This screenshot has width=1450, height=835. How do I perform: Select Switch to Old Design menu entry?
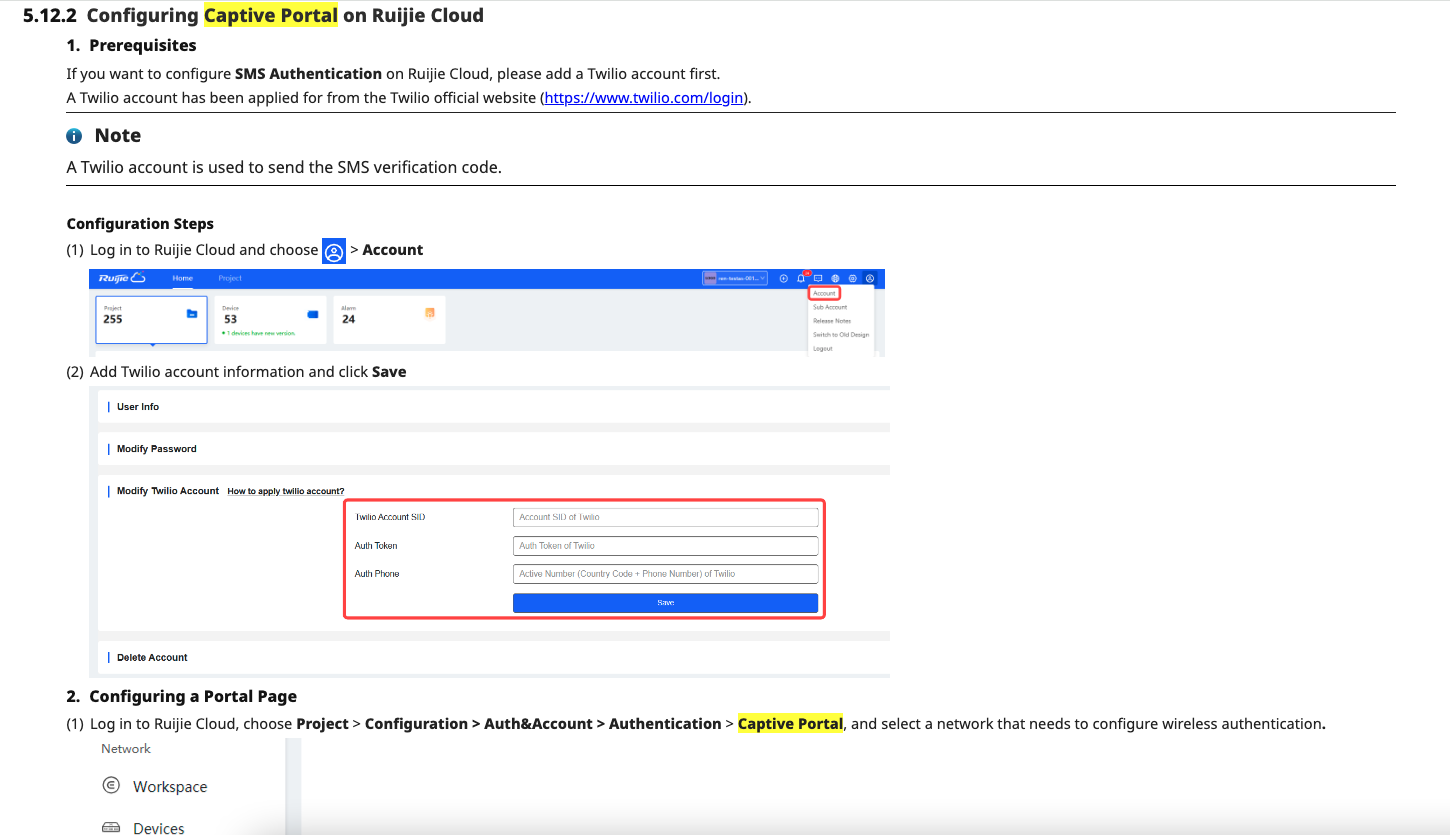[841, 335]
